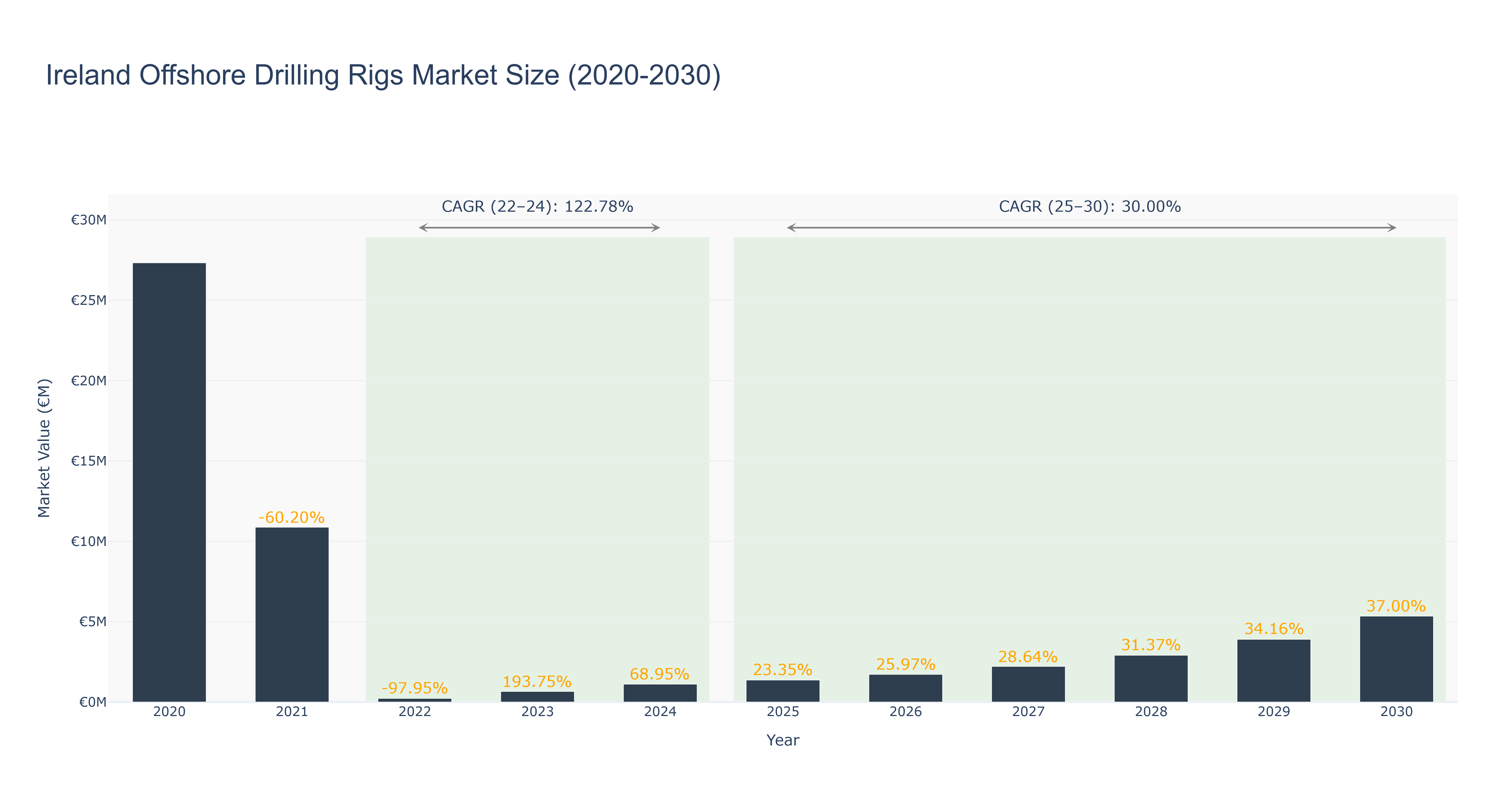The image size is (1512, 810).
Task: Click the '68.95%' growth label
Action: [660, 674]
